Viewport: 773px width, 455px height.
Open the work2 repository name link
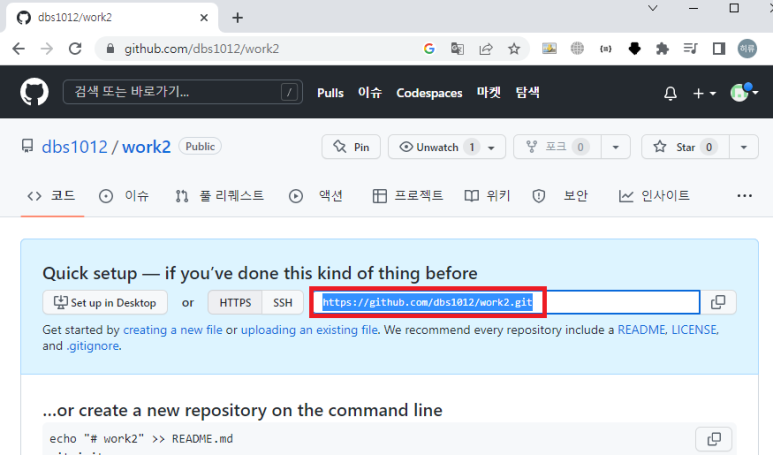146,147
